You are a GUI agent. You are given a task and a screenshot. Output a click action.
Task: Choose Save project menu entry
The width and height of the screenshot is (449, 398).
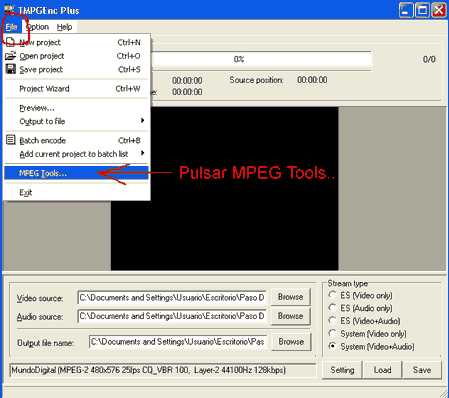coord(77,69)
